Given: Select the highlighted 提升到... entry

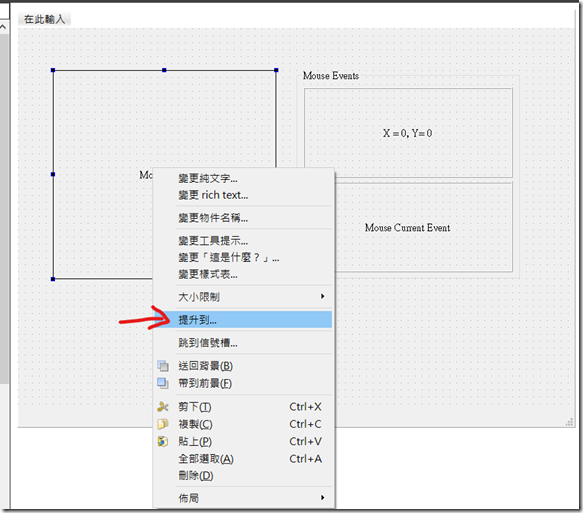Looking at the screenshot, I should click(244, 320).
